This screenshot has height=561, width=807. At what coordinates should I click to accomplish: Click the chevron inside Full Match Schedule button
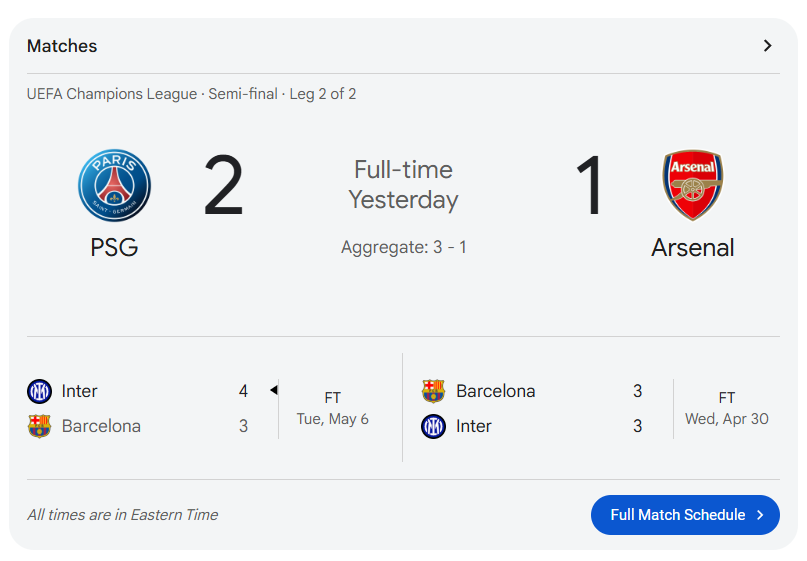(x=760, y=515)
